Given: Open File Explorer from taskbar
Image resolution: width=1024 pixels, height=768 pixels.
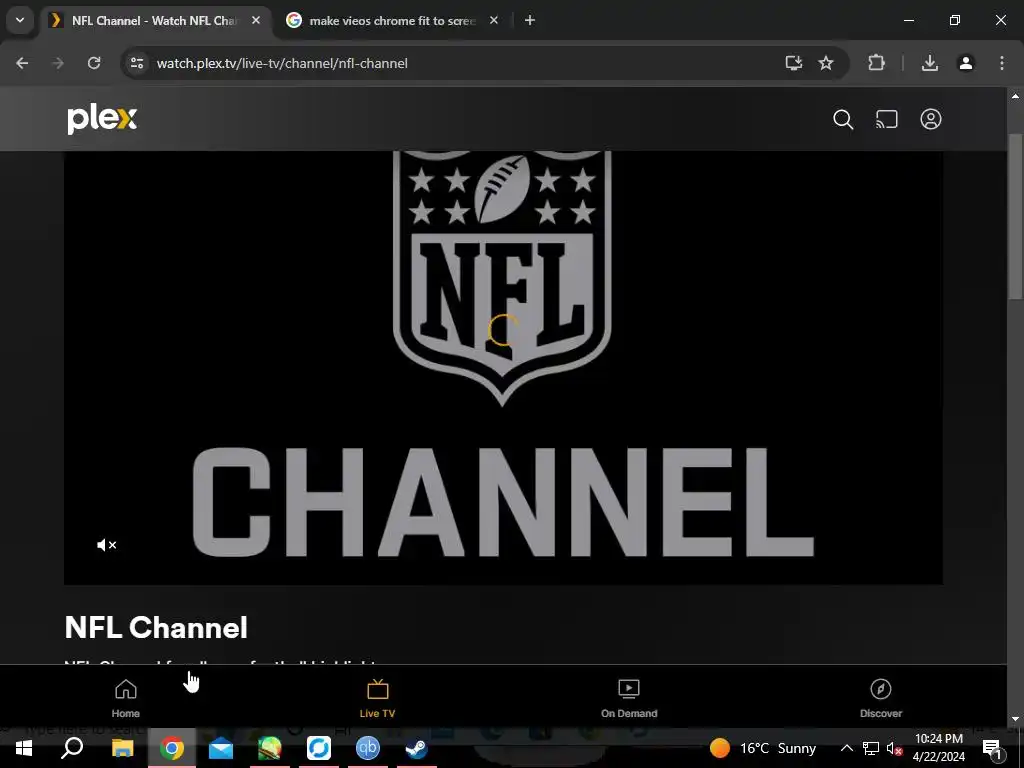Looking at the screenshot, I should [x=122, y=748].
